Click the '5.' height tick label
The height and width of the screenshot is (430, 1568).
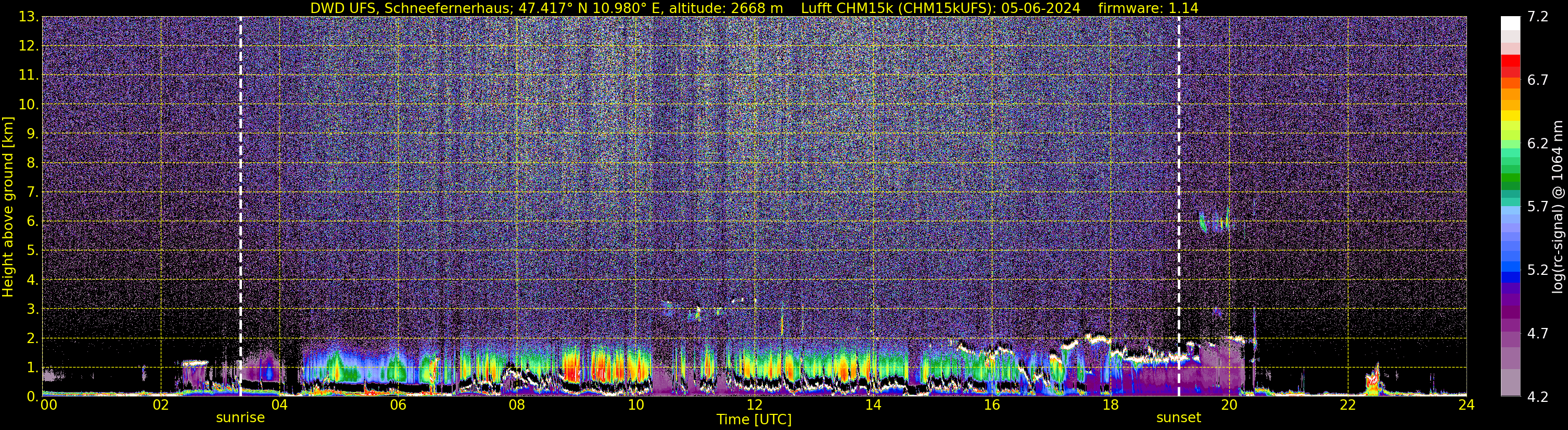coord(32,251)
